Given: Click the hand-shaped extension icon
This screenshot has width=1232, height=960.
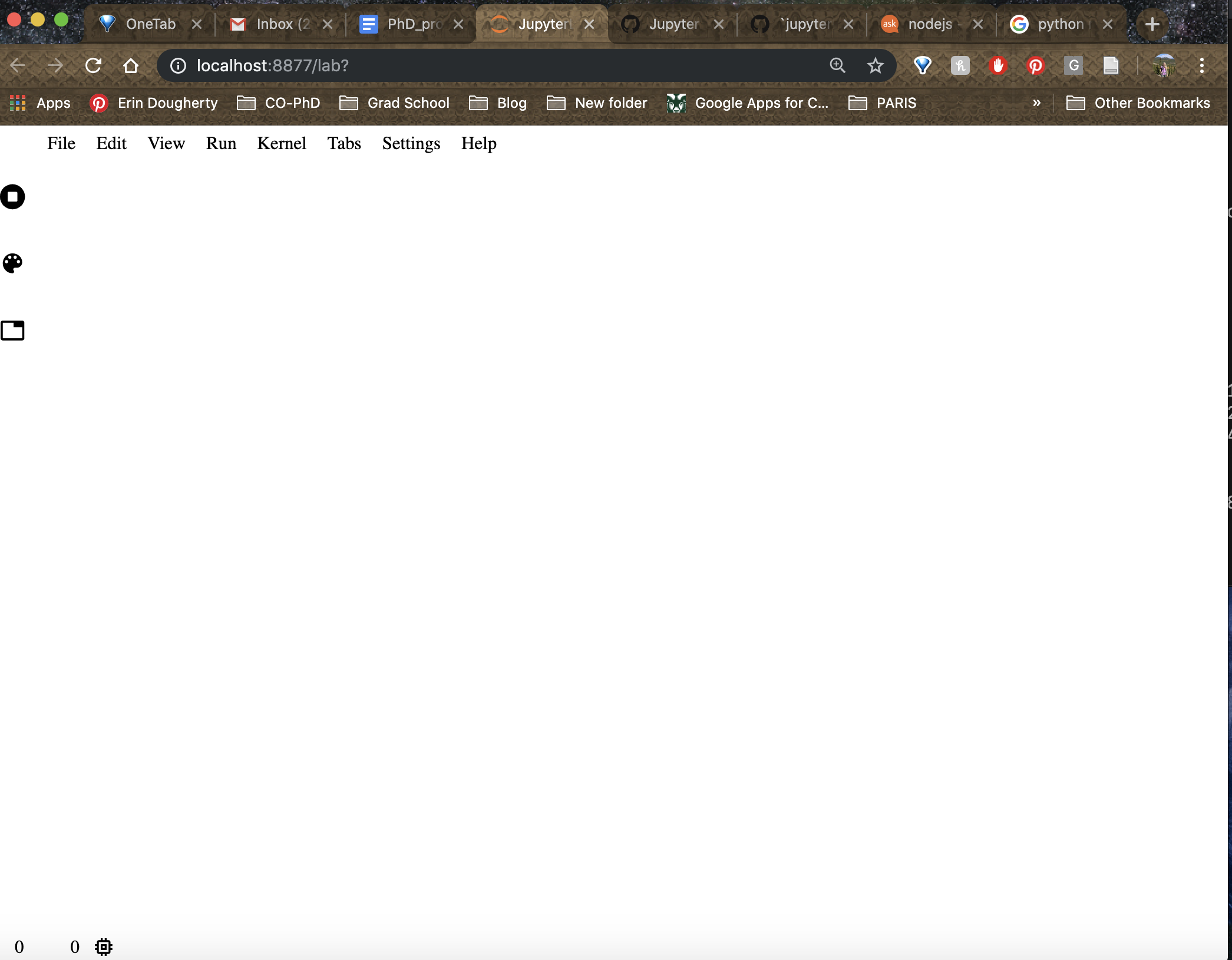Looking at the screenshot, I should pyautogui.click(x=998, y=65).
